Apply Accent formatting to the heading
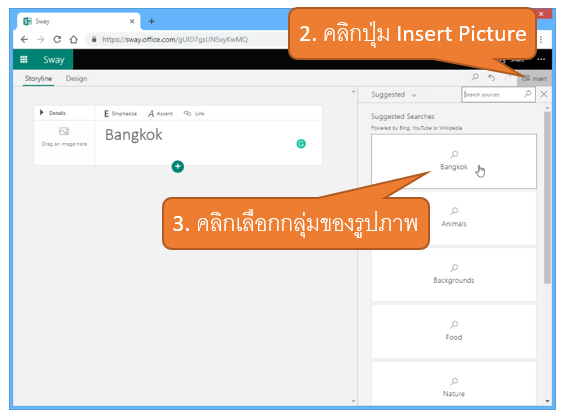Image resolution: width=565 pixels, height=418 pixels. coord(161,114)
